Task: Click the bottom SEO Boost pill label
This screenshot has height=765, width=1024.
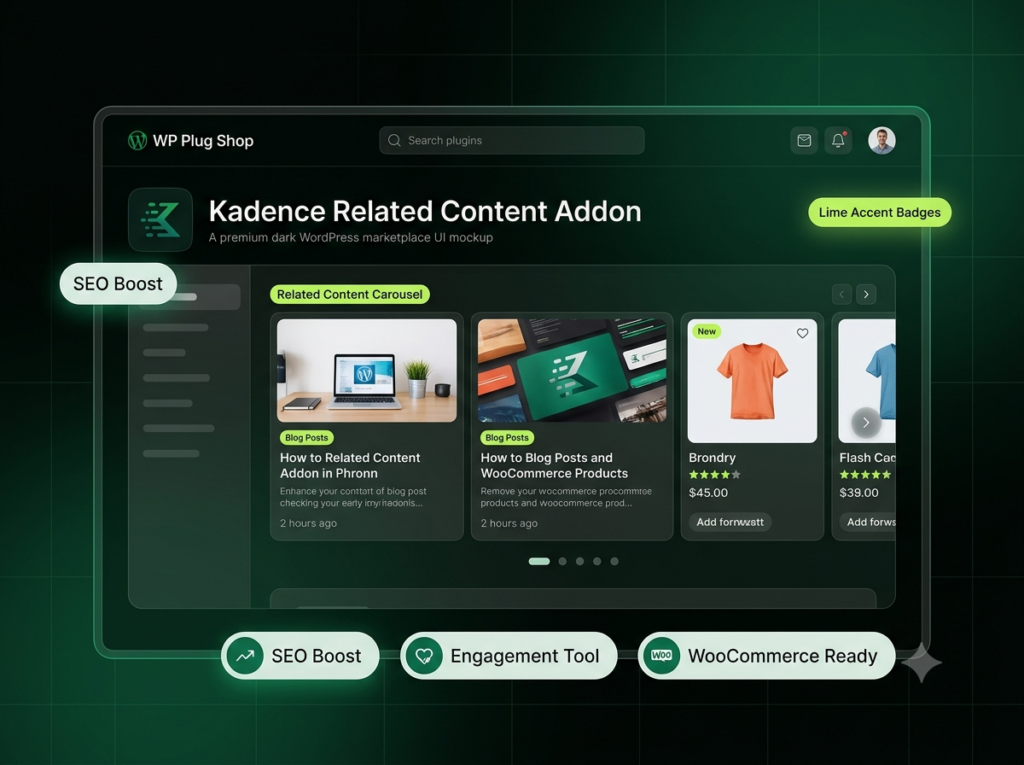Action: pos(316,656)
